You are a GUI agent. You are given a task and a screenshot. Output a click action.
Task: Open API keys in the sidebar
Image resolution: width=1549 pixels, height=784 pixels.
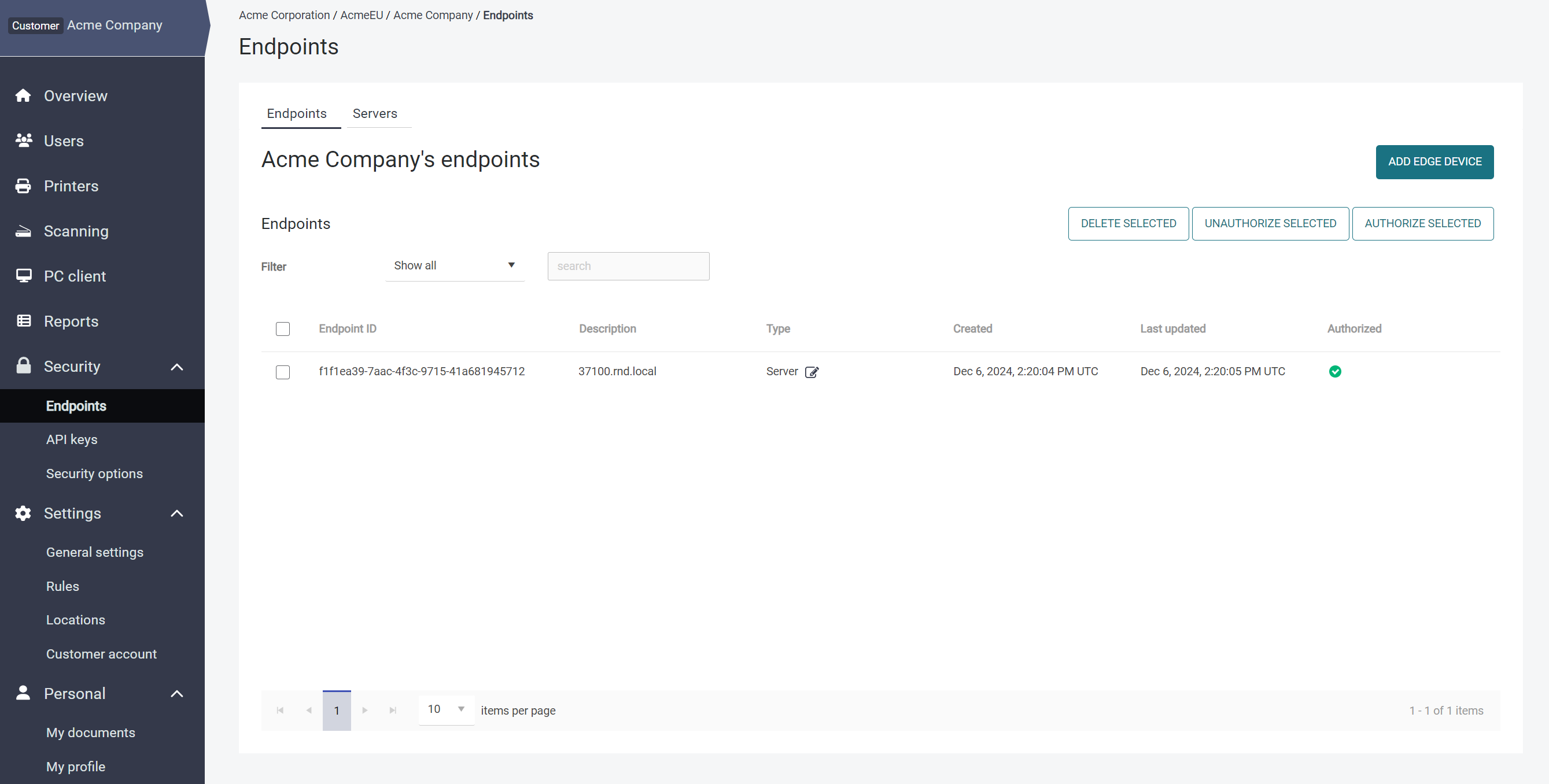click(72, 439)
